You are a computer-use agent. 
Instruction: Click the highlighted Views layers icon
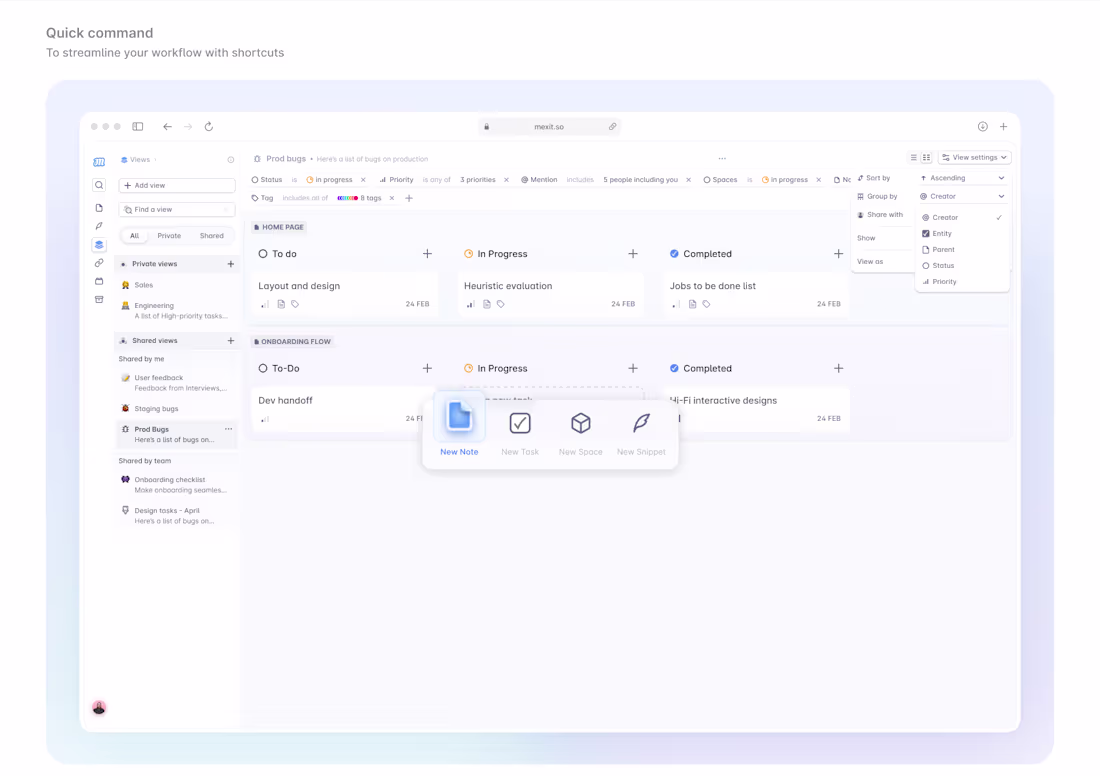(x=99, y=245)
